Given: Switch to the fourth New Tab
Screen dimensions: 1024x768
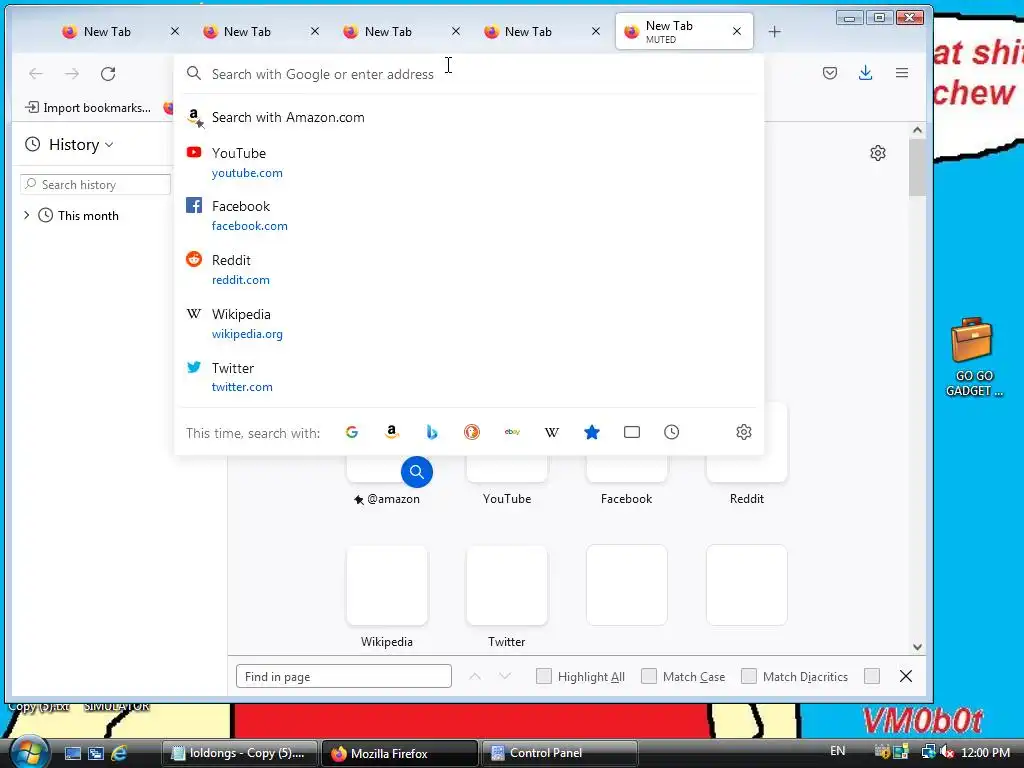Looking at the screenshot, I should tap(528, 31).
